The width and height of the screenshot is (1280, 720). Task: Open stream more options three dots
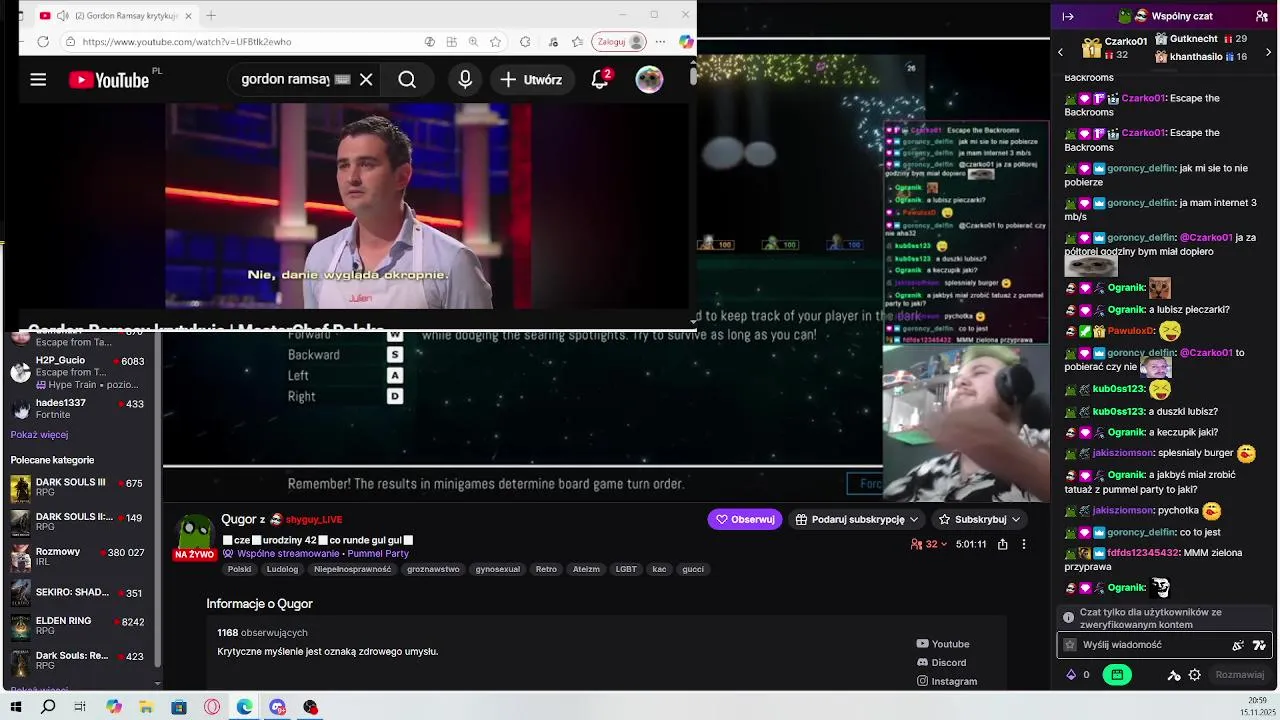[x=1023, y=544]
